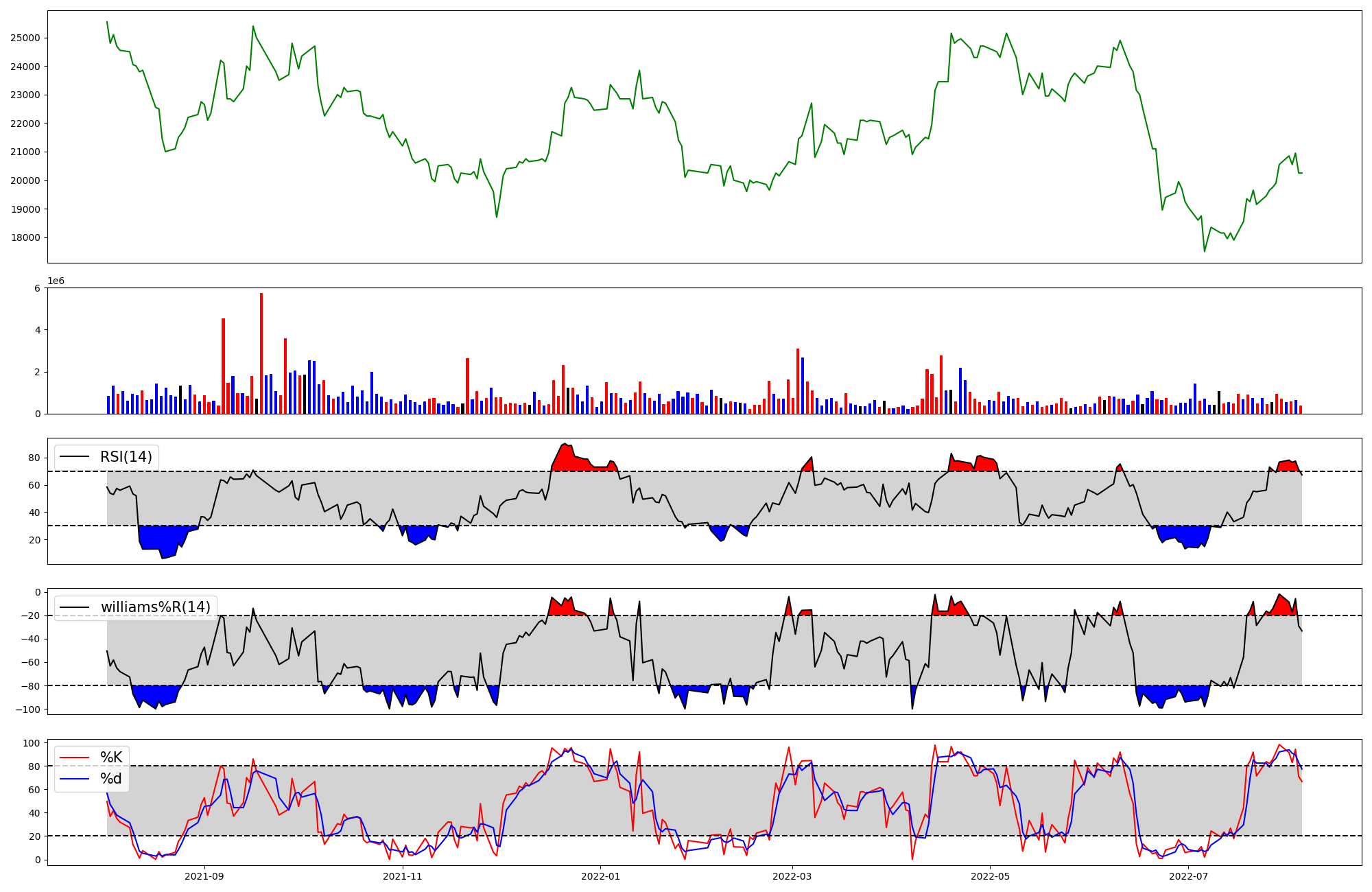Image resolution: width=1372 pixels, height=892 pixels.
Task: Click the red %K legend line sample
Action: pyautogui.click(x=75, y=758)
